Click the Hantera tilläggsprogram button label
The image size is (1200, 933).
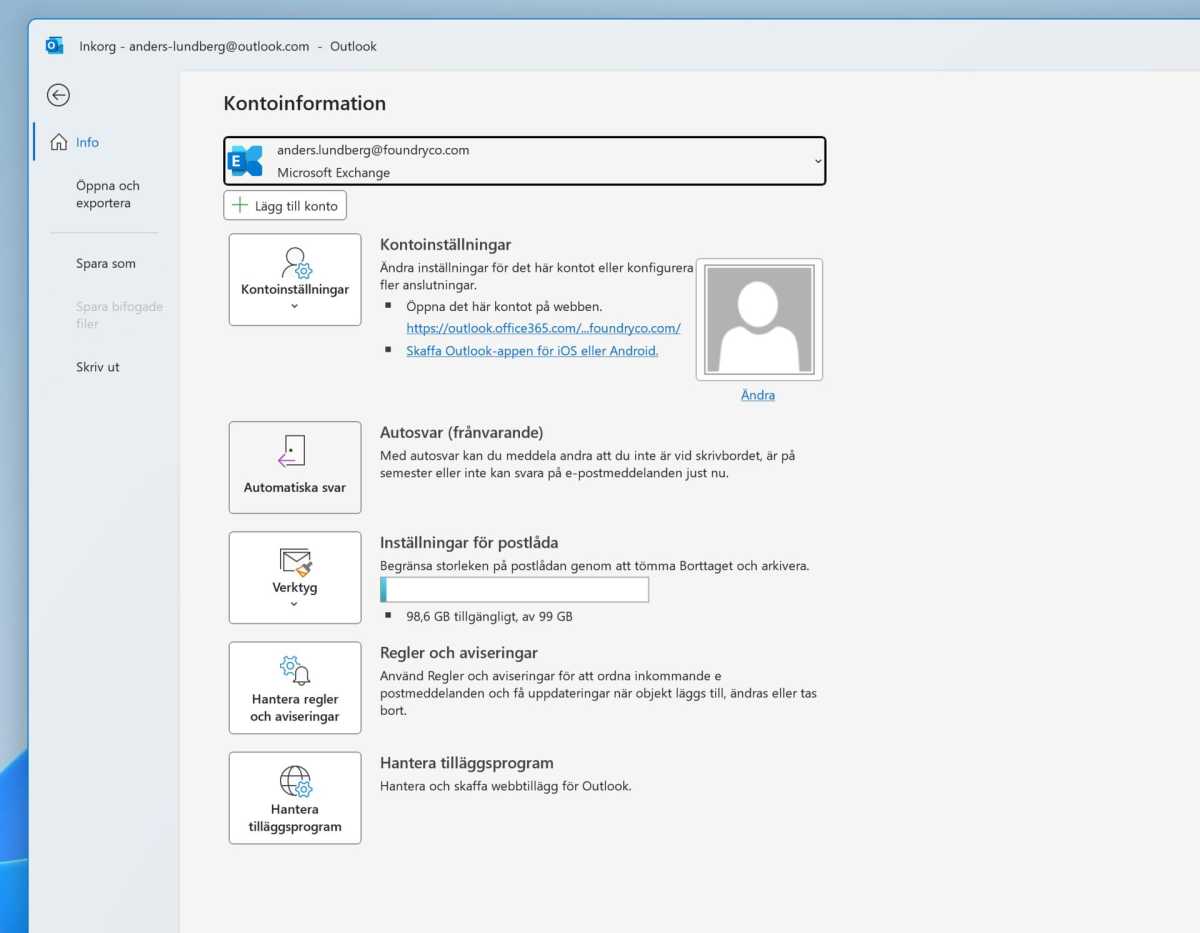[295, 818]
